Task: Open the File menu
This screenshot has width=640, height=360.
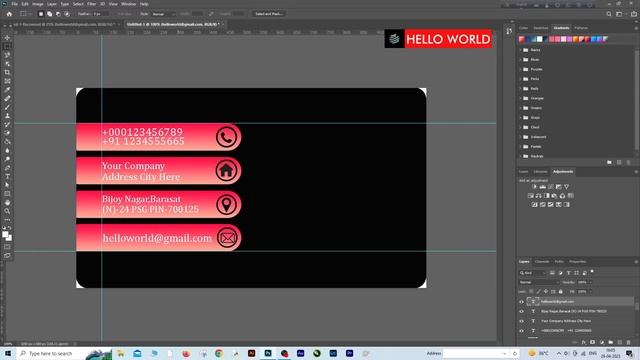Action: (x=14, y=4)
